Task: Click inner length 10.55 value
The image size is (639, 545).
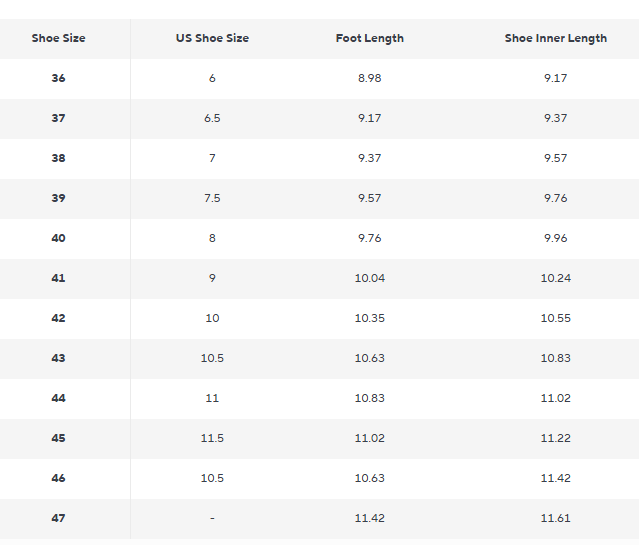Action: 555,318
